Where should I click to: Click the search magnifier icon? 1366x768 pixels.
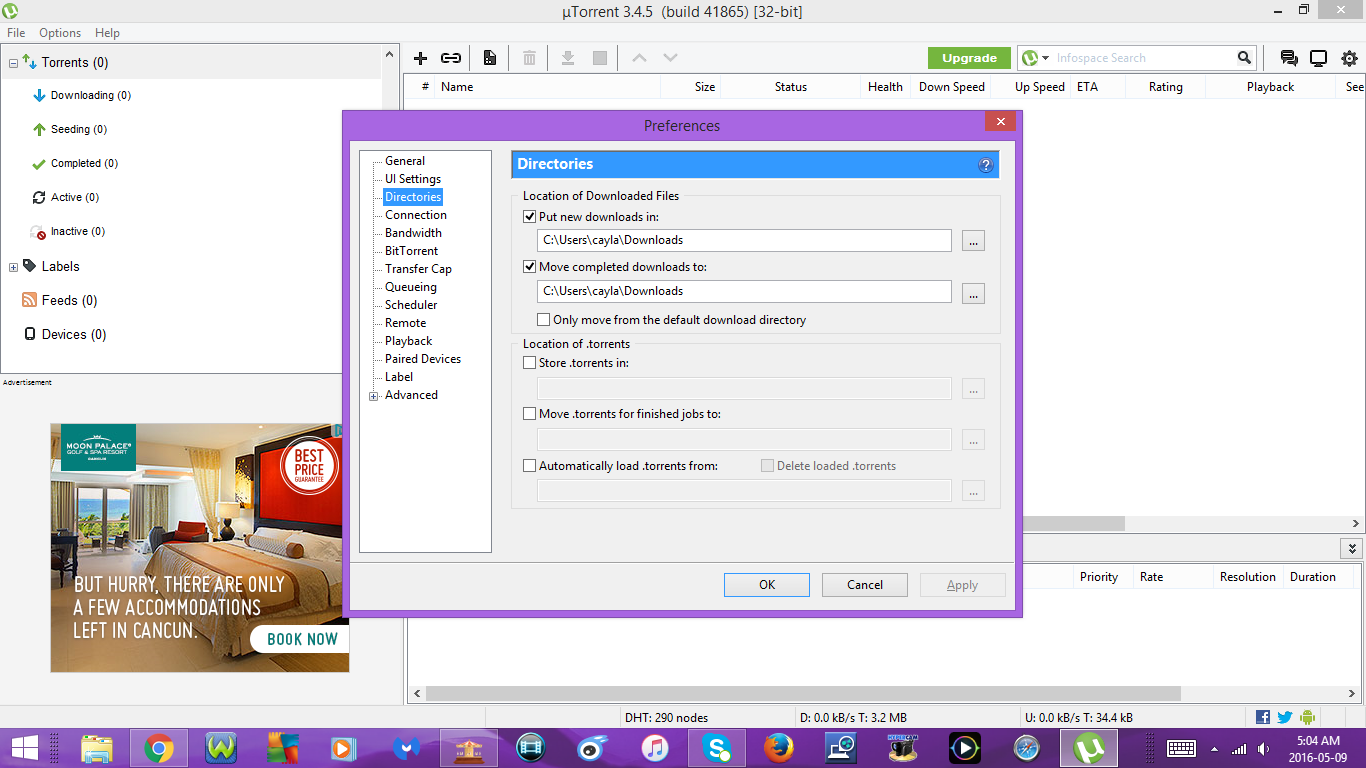pyautogui.click(x=1244, y=58)
